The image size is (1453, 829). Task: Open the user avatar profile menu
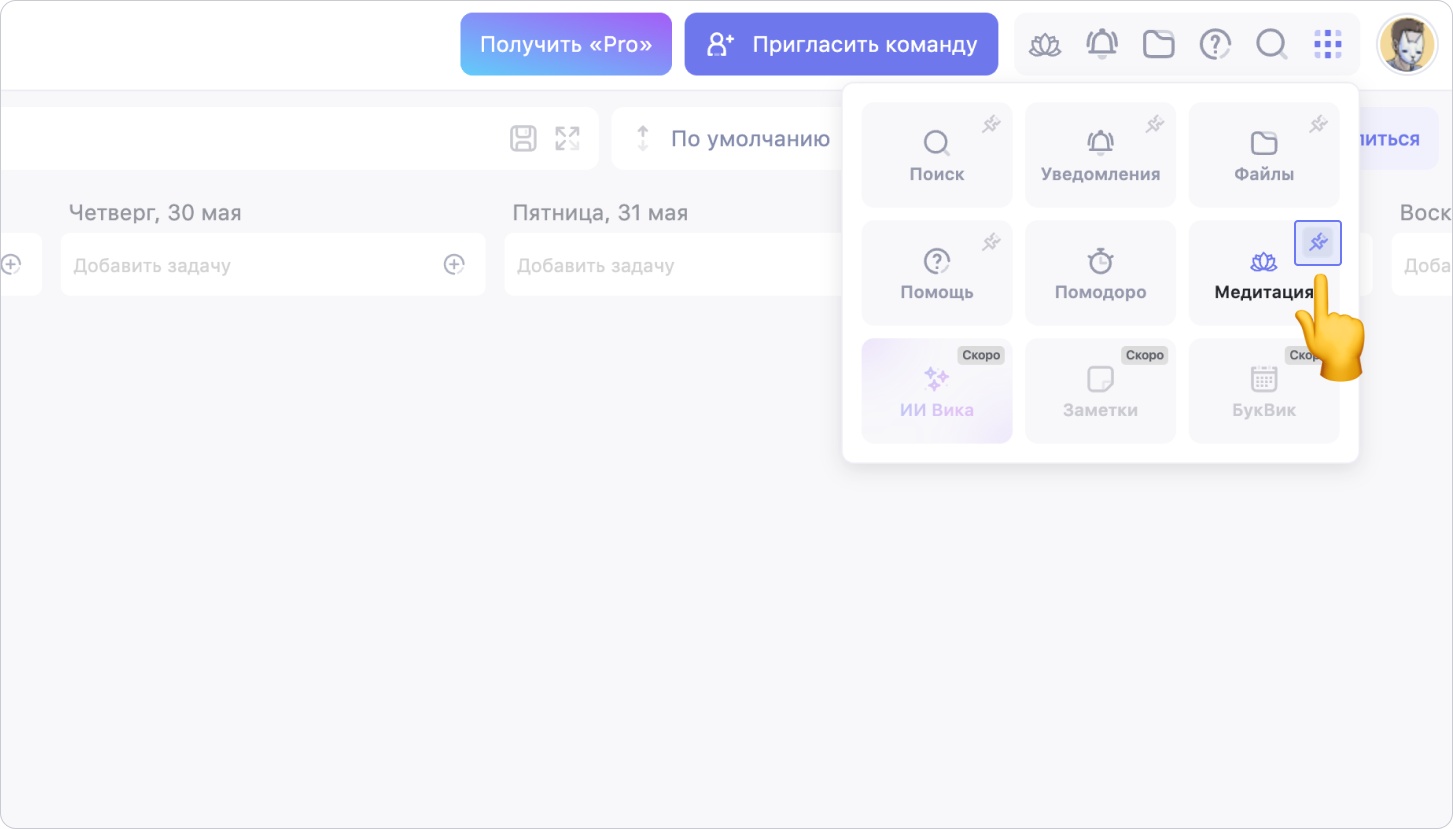click(x=1407, y=45)
